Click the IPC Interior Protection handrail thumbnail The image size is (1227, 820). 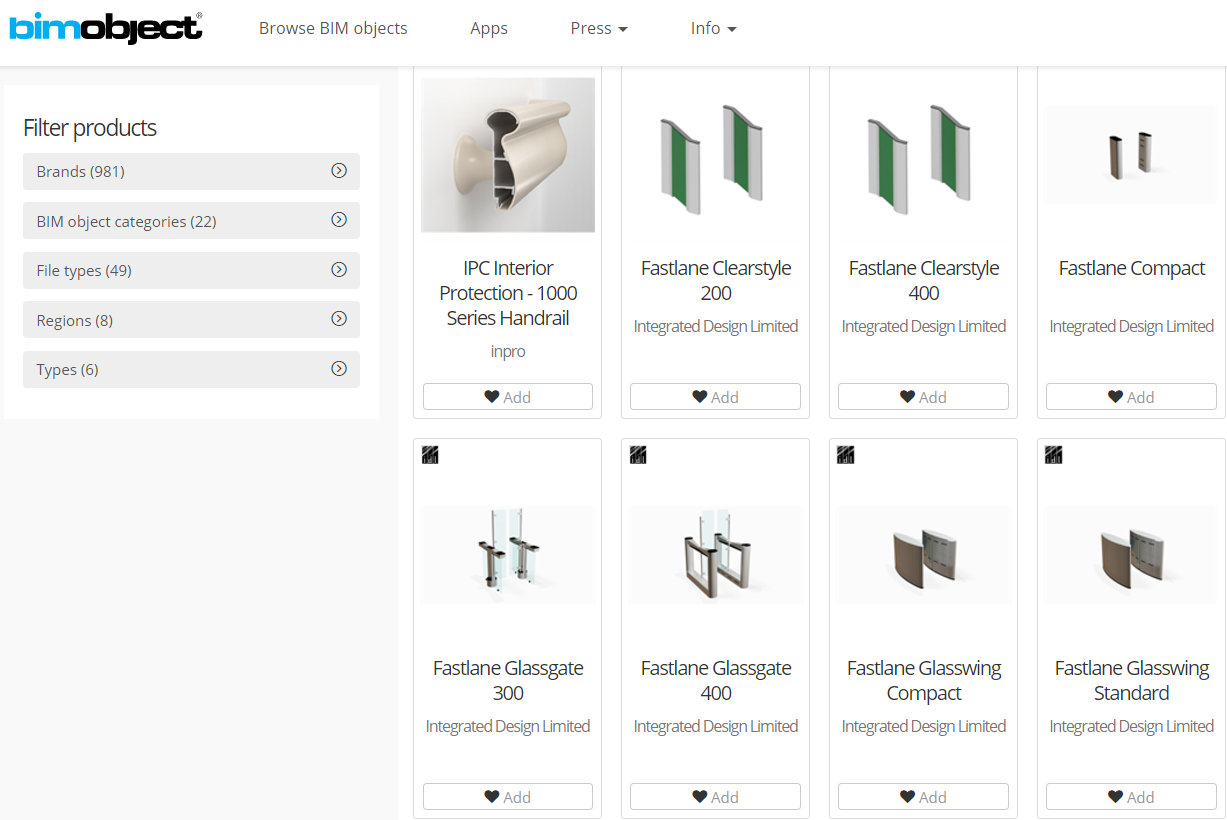pyautogui.click(x=507, y=154)
